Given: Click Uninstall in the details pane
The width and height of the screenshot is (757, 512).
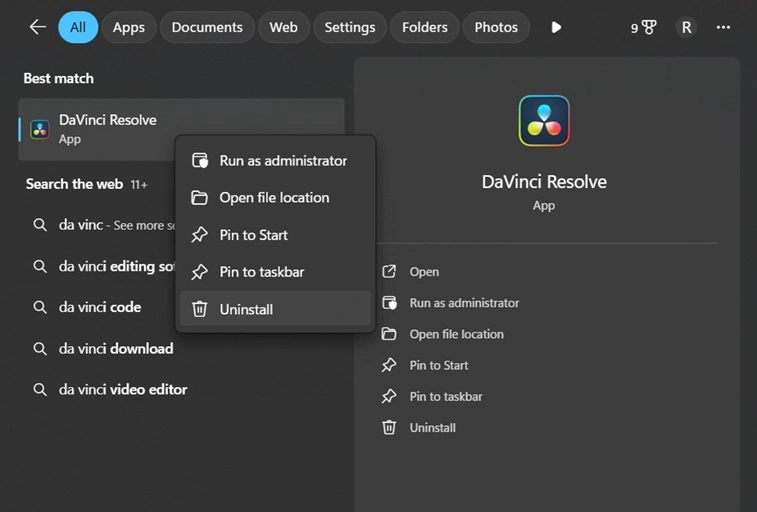Looking at the screenshot, I should click(432, 428).
